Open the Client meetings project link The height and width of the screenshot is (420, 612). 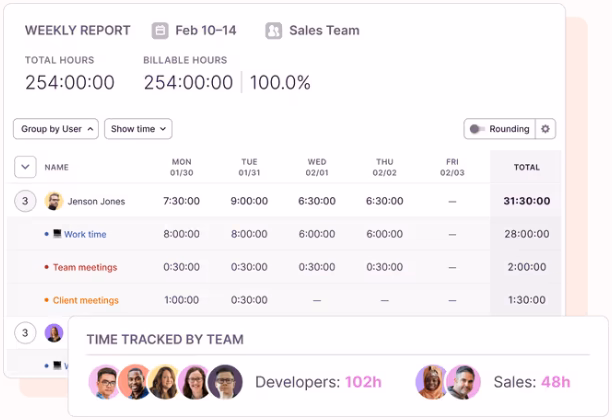pyautogui.click(x=85, y=300)
